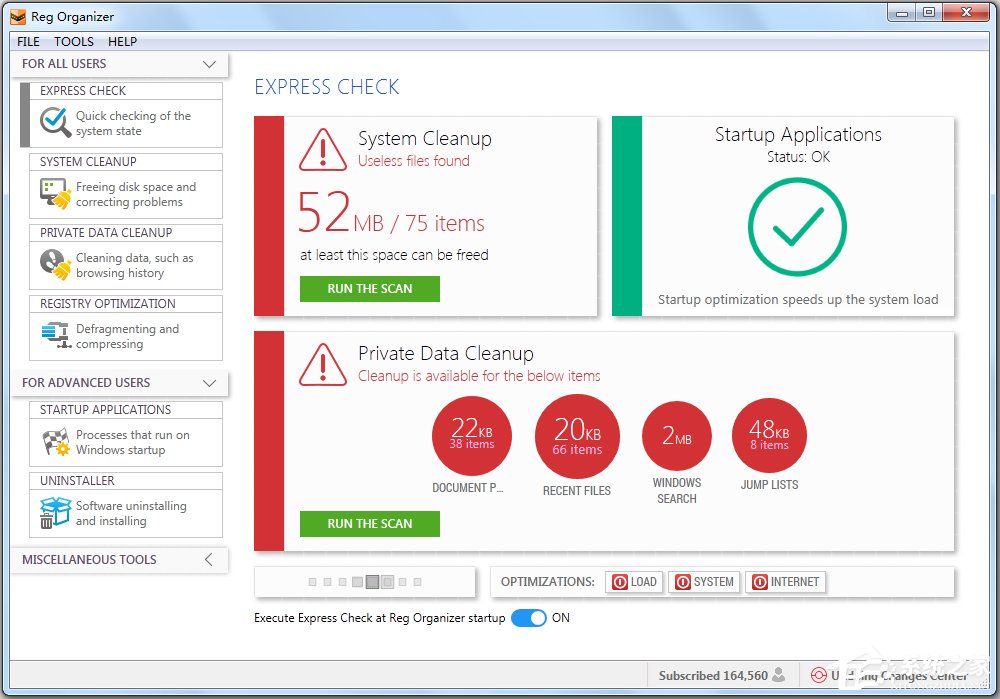This screenshot has width=1000, height=699.
Task: Click the Uninstaller box and trash icon
Action: pos(55,513)
